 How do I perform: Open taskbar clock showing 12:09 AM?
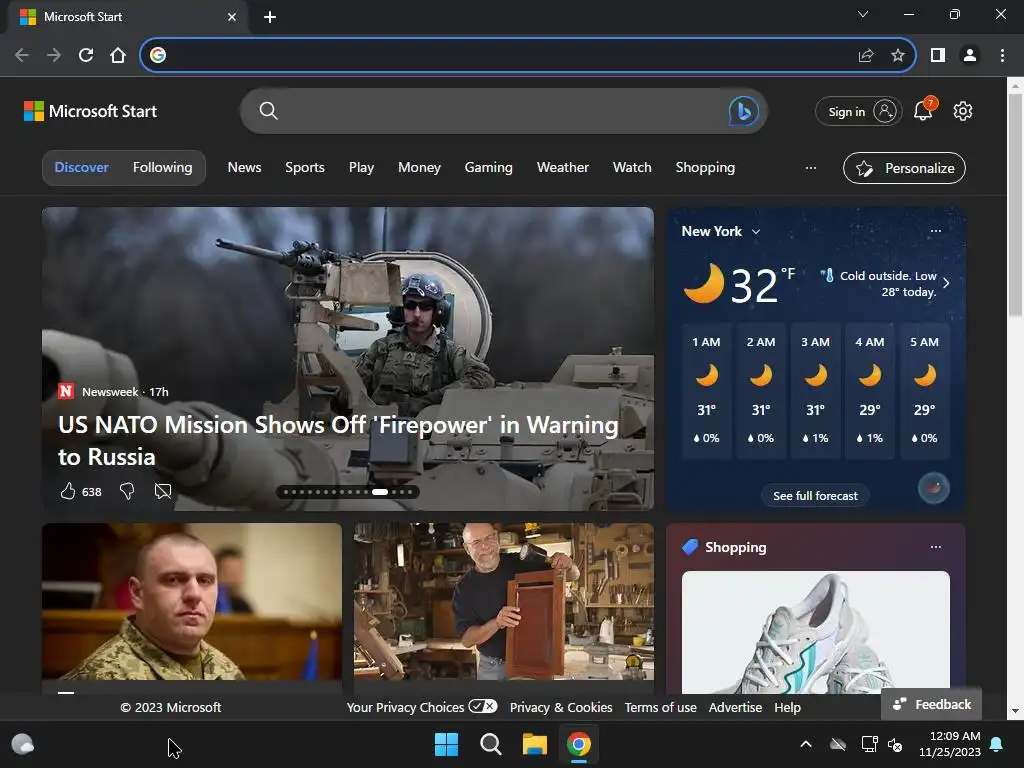(x=950, y=744)
